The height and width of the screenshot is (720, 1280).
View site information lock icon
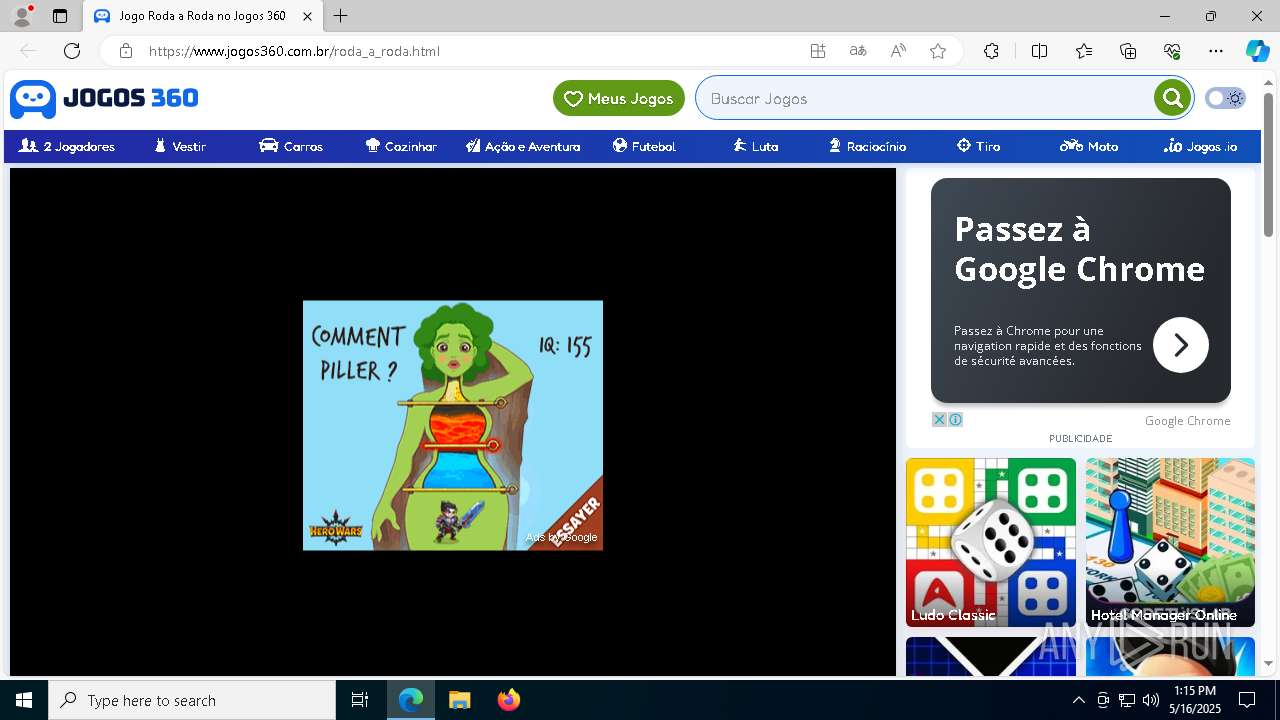tap(125, 51)
